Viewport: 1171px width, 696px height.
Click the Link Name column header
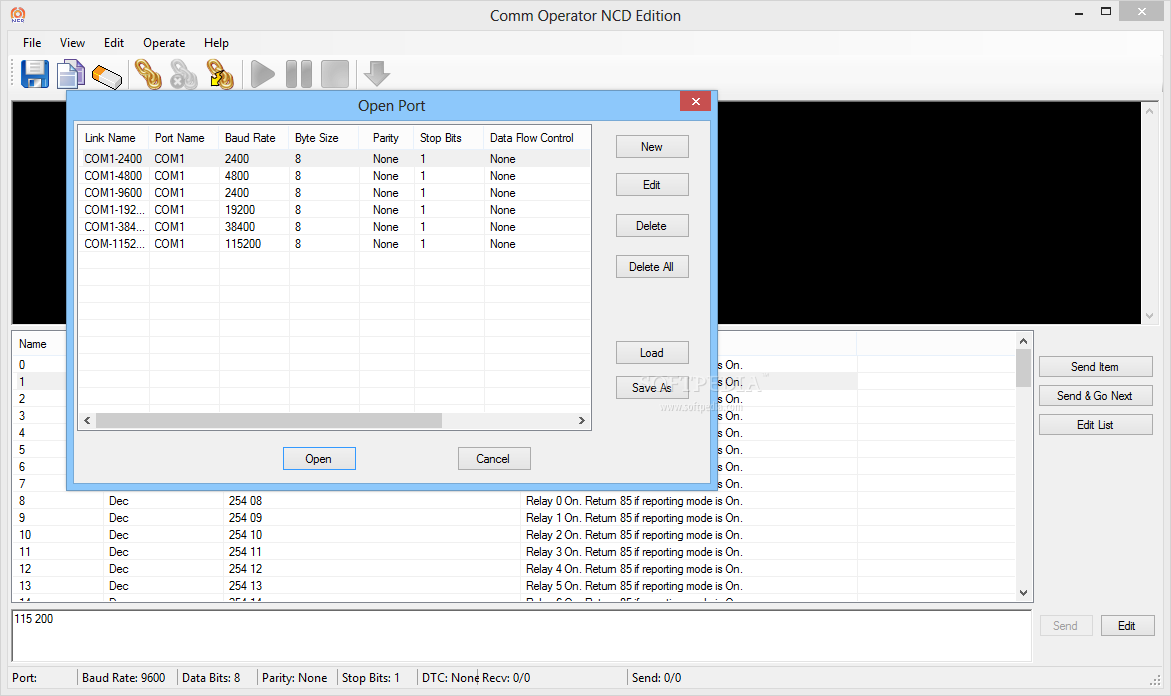coord(114,137)
